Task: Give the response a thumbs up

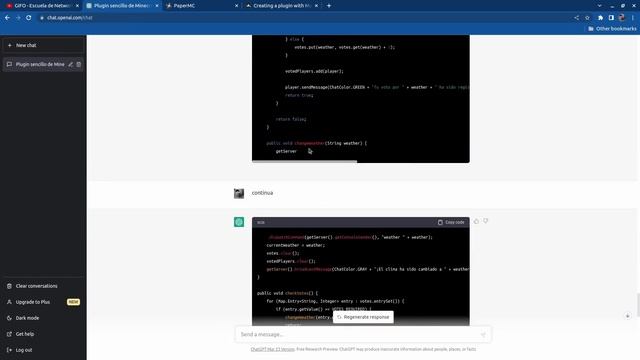Action: pos(476,221)
